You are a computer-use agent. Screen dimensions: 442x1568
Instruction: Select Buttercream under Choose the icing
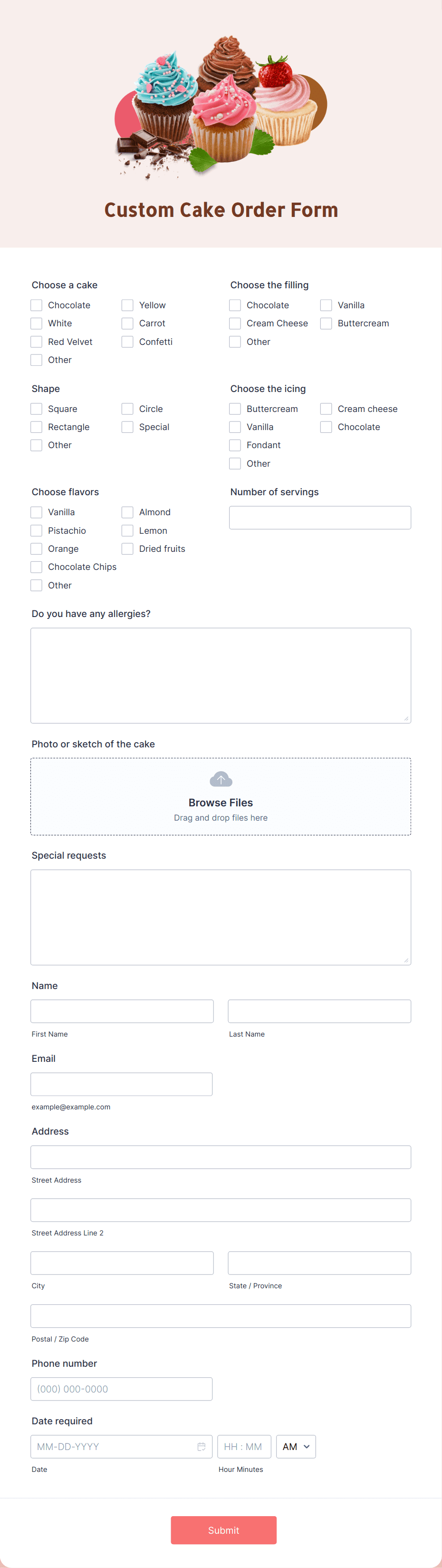[235, 409]
